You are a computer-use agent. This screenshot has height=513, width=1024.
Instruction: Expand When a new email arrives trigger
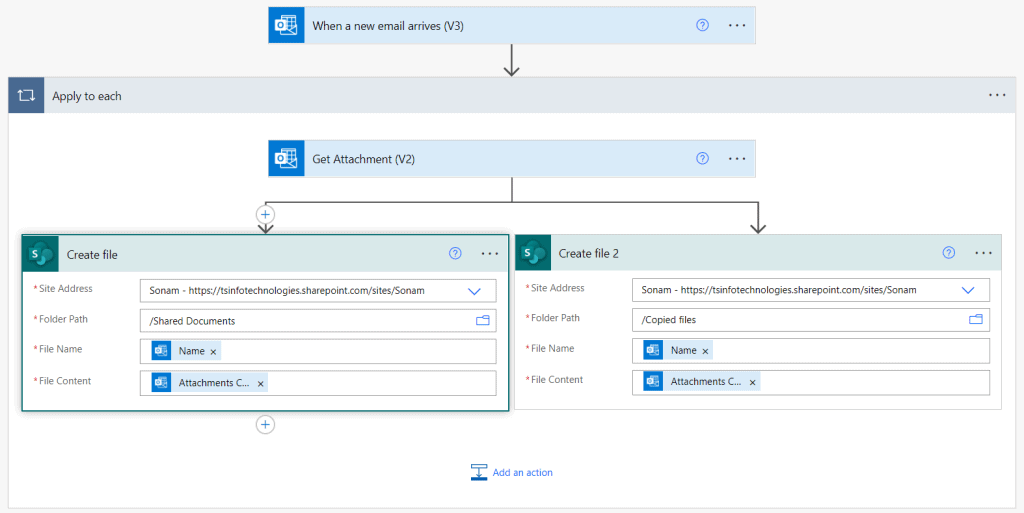point(512,25)
